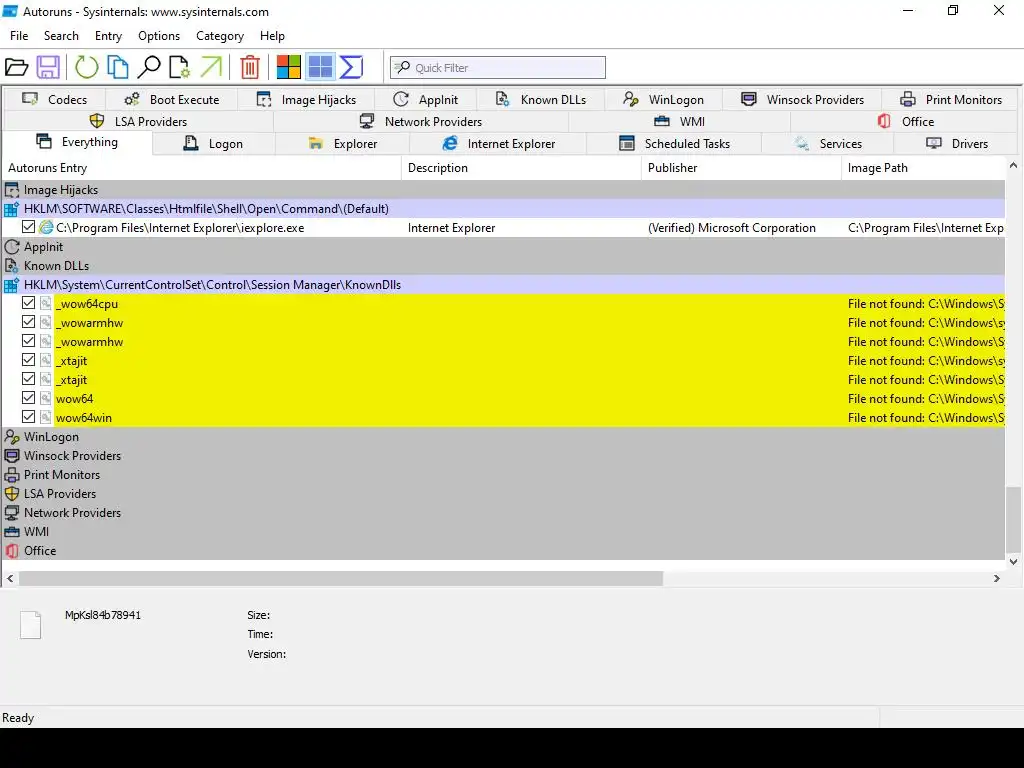Sort by Image Path column header
1024x768 pixels.
(923, 168)
